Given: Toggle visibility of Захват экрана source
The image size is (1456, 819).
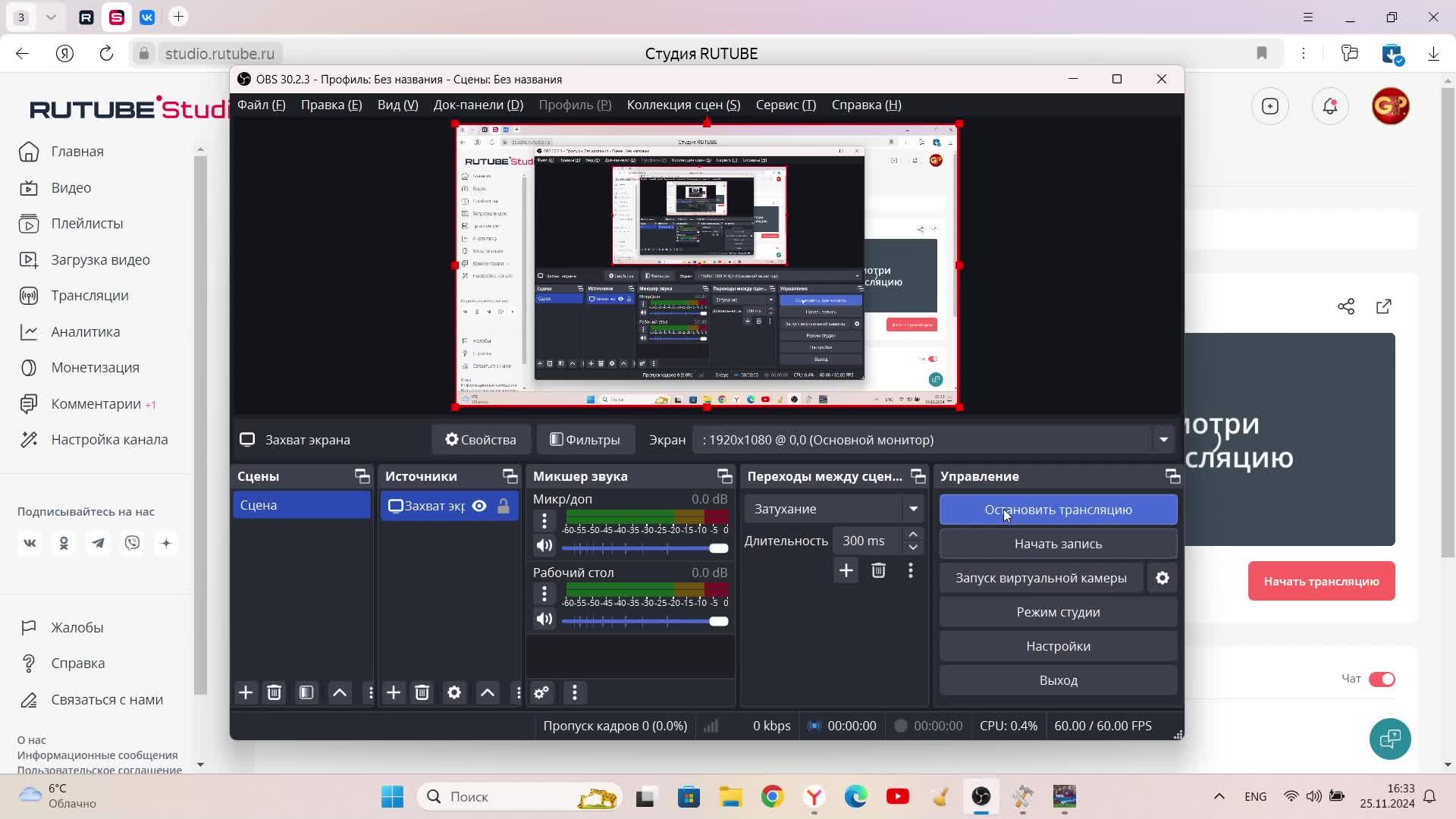Looking at the screenshot, I should 479,506.
